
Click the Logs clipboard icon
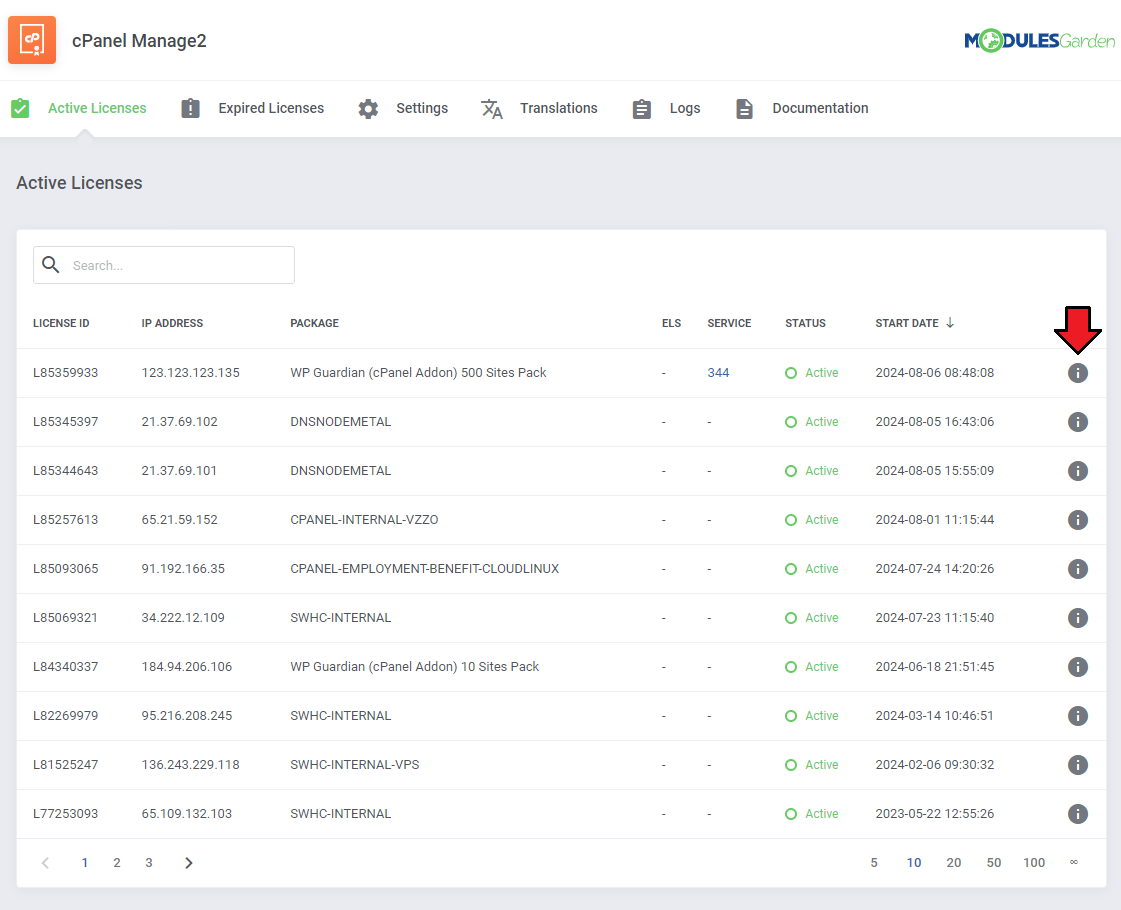641,109
